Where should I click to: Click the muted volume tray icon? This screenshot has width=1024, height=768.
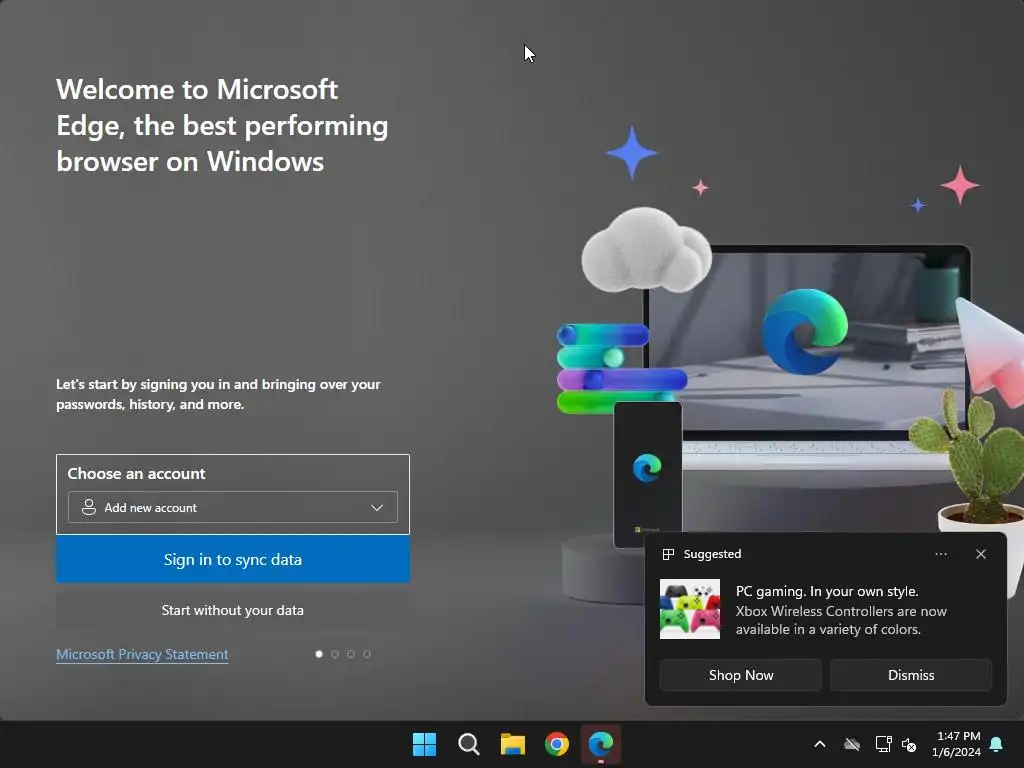(909, 744)
